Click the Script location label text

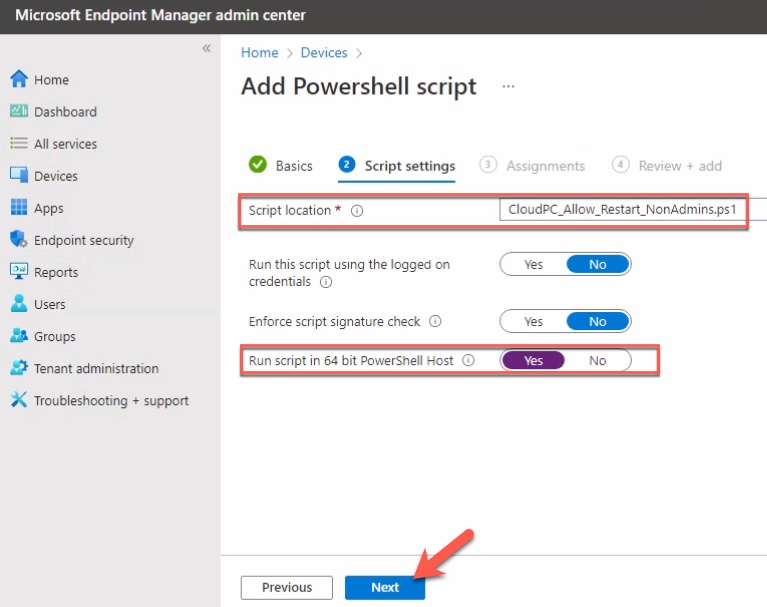[290, 211]
